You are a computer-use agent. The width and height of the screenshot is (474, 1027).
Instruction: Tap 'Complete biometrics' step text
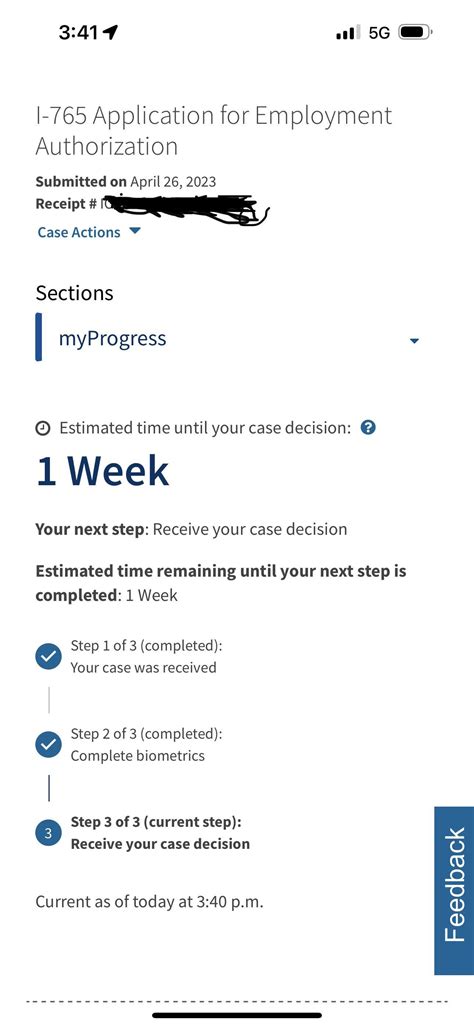pos(137,756)
